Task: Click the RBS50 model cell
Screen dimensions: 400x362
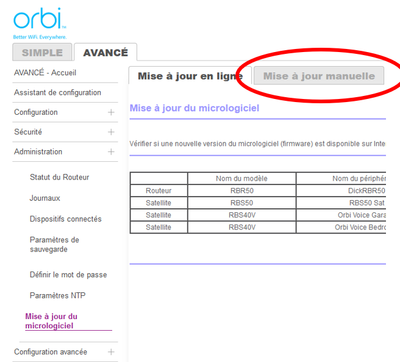Action: pos(242,203)
